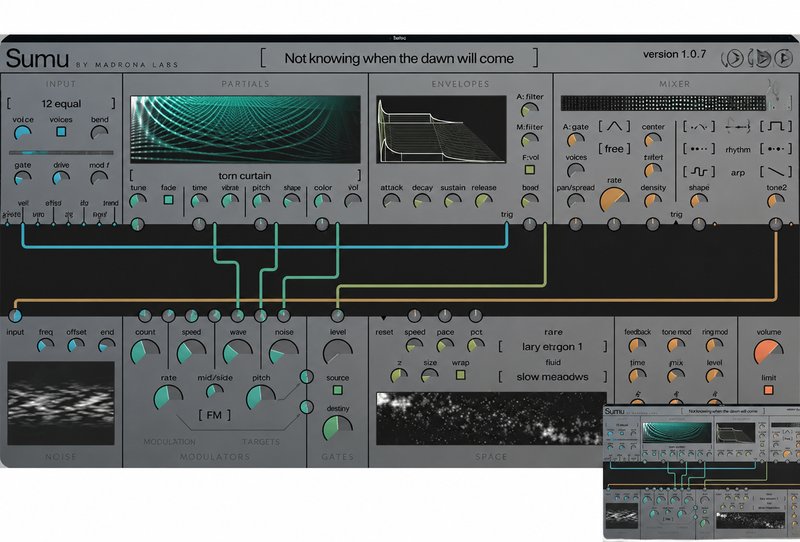800x542 pixels.
Task: Toggle the fade switch in Partials
Action: coord(168,200)
